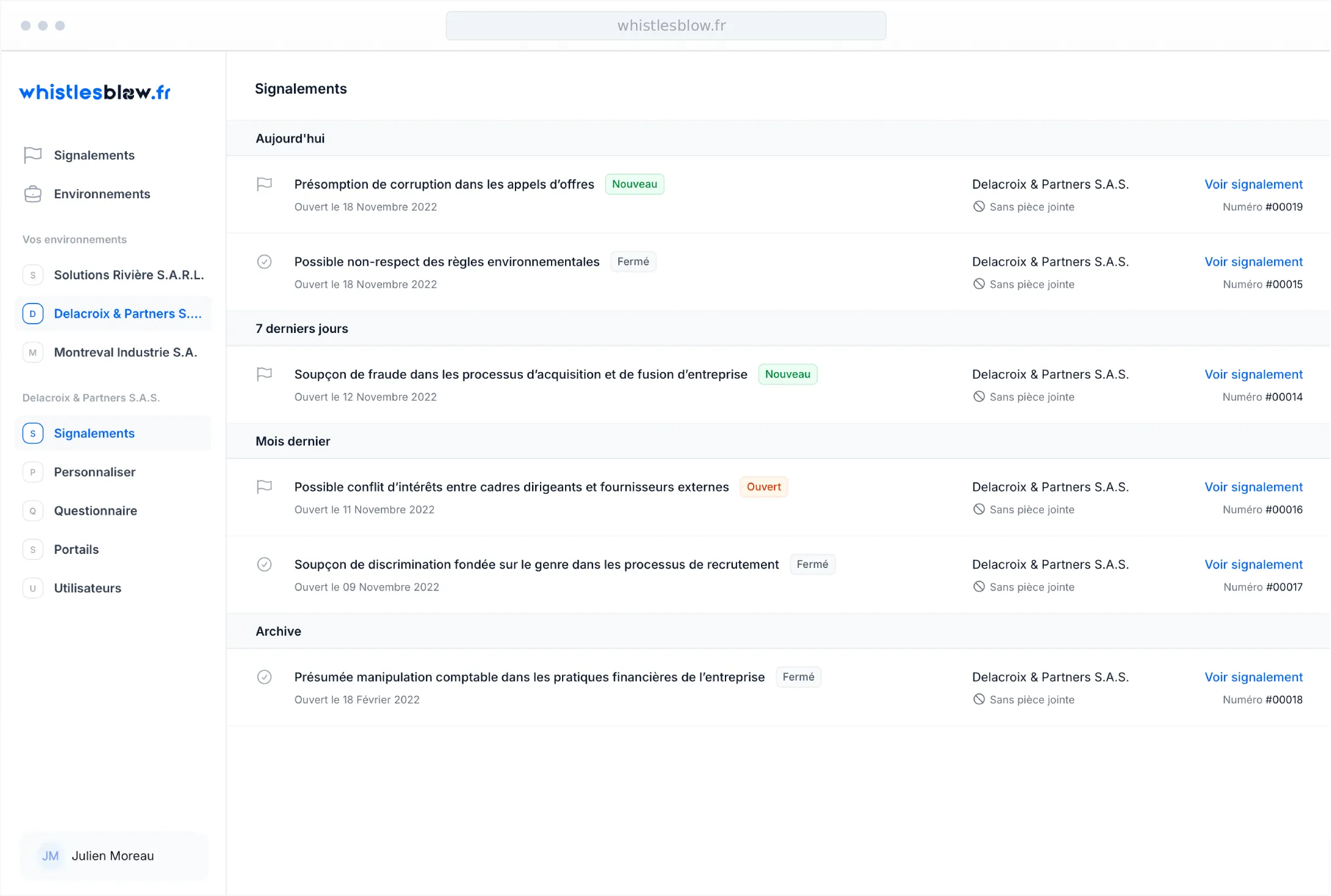This screenshot has width=1331, height=896.
Task: Click checkmark icon of gender discrimination report
Action: point(264,564)
